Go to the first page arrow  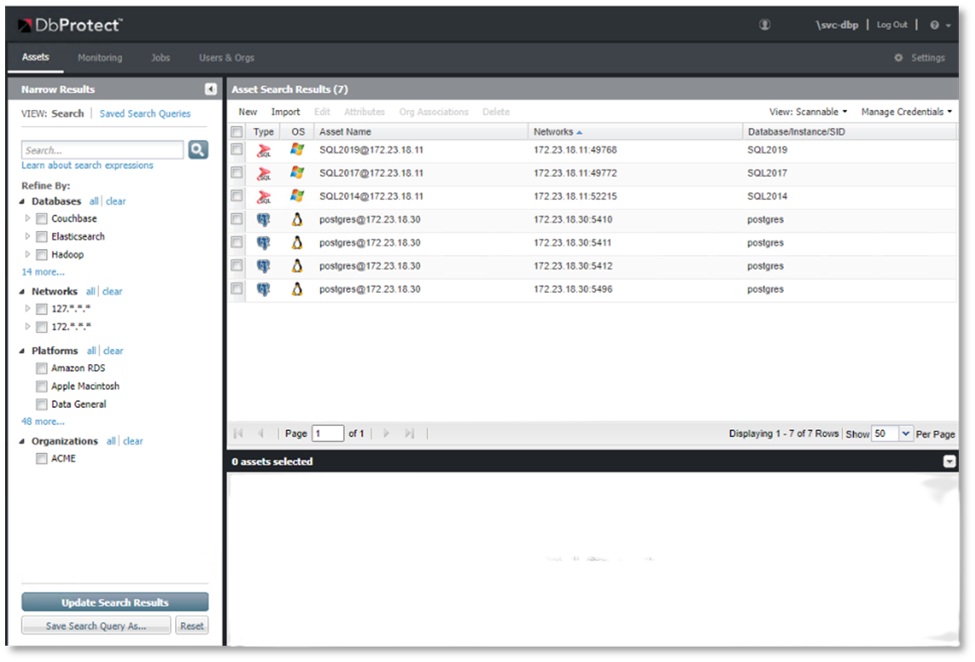pos(238,433)
